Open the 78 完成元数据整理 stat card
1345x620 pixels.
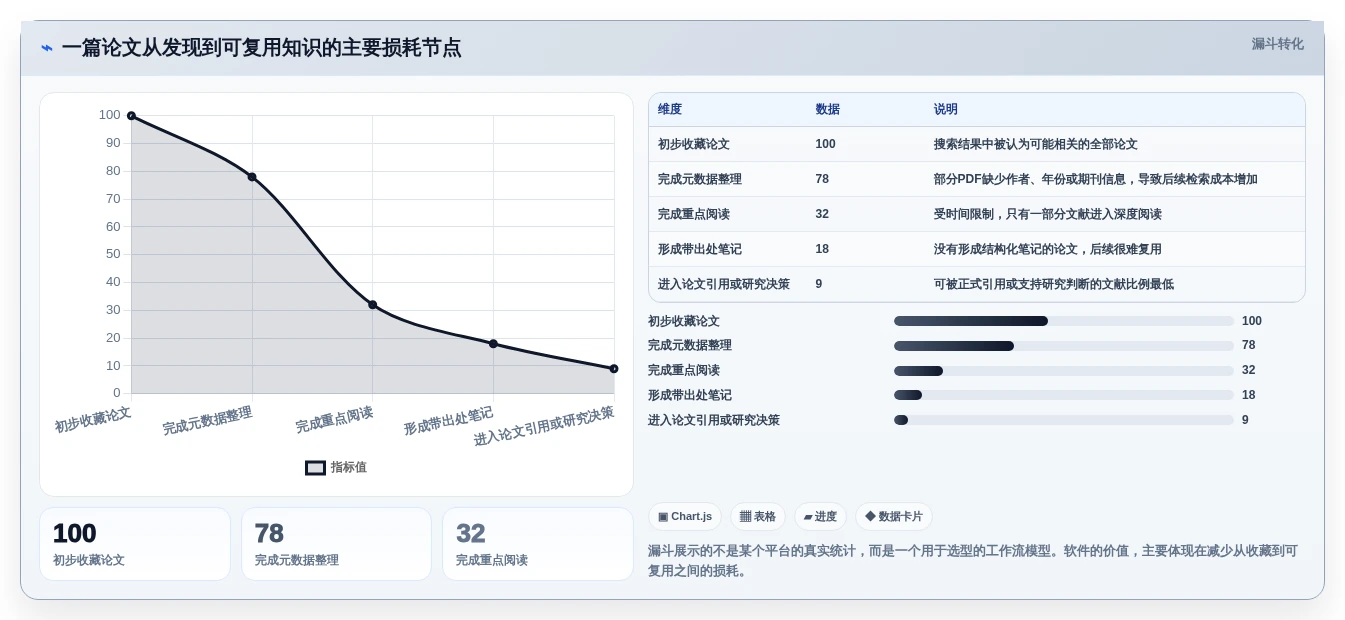point(336,544)
